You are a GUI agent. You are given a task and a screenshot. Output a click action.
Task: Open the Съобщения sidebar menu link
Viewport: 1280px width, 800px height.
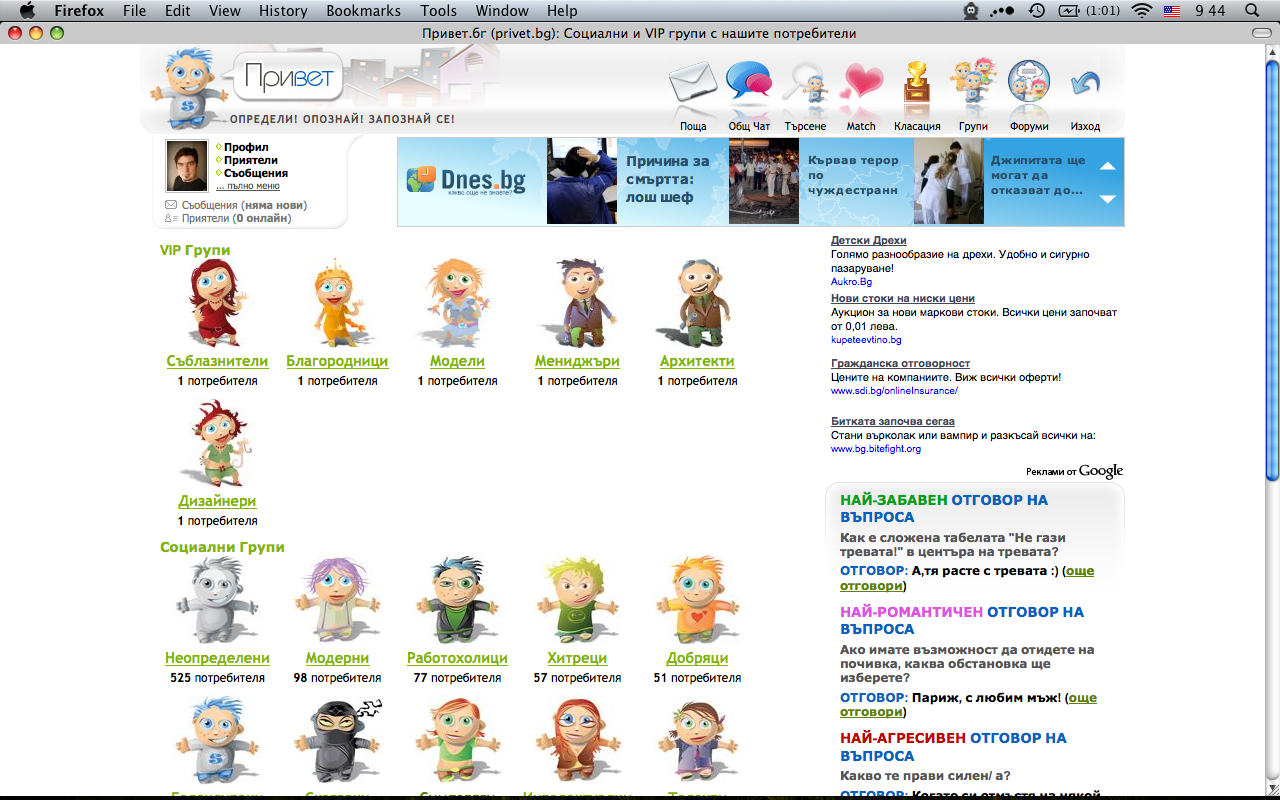256,173
